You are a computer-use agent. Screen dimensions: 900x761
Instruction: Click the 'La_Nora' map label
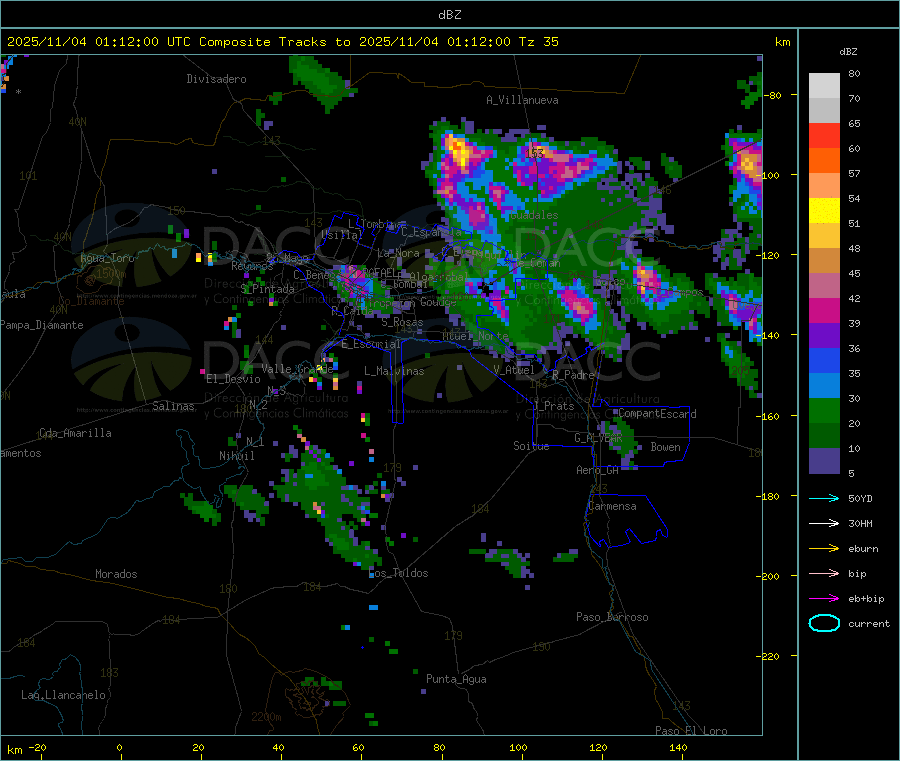[398, 253]
